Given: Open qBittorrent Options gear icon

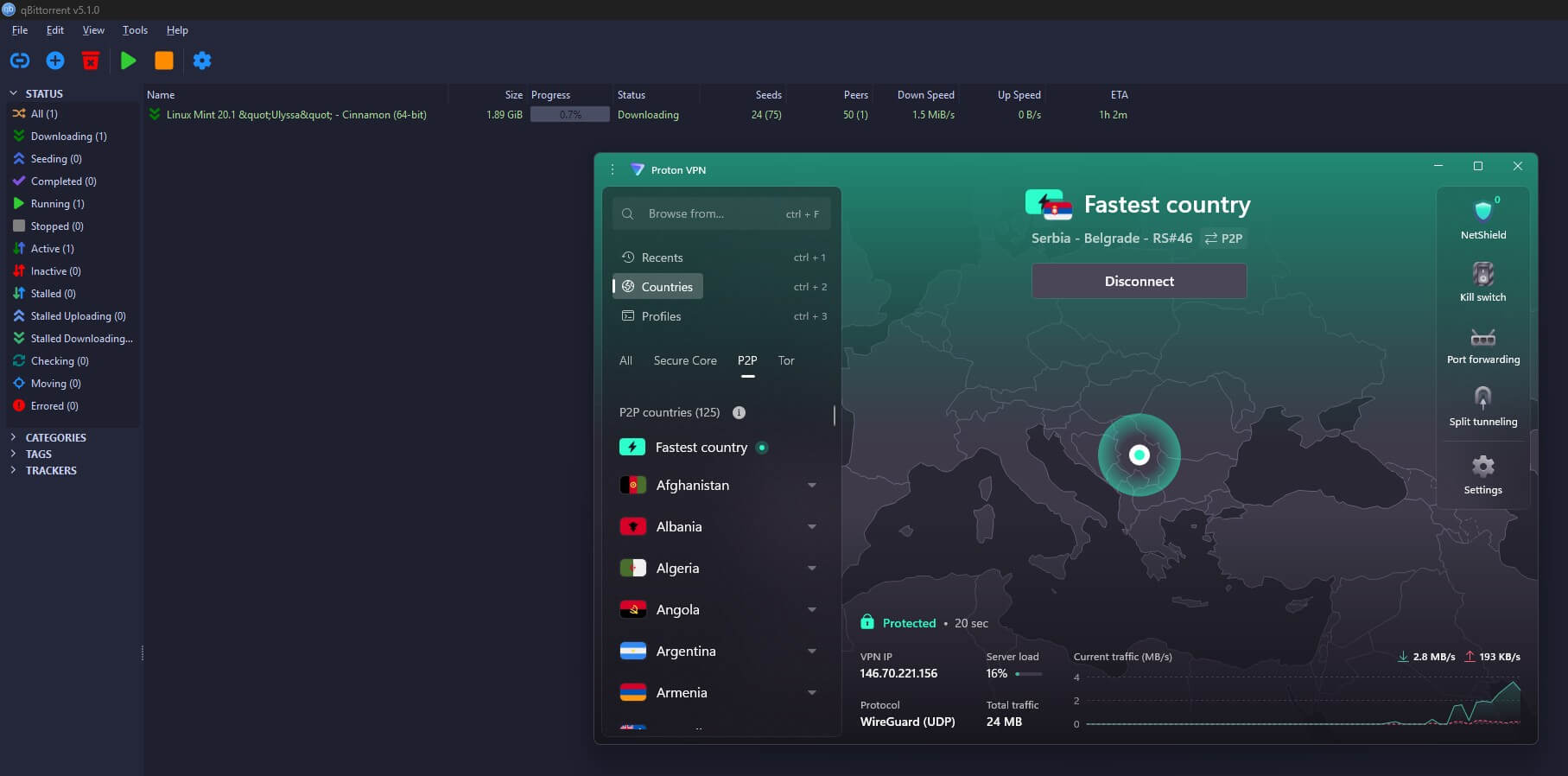Looking at the screenshot, I should (202, 60).
